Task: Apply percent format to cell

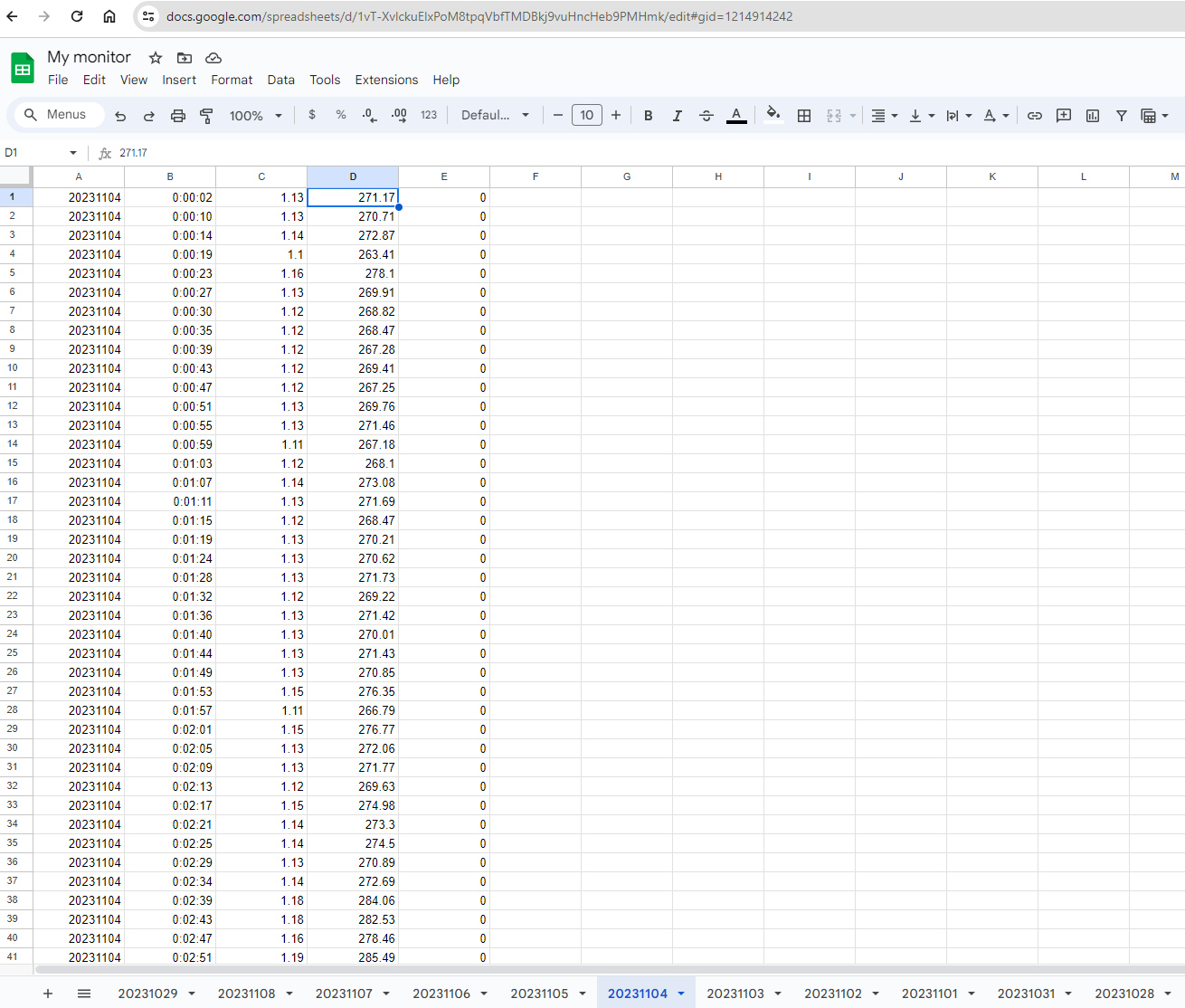Action: 340,115
